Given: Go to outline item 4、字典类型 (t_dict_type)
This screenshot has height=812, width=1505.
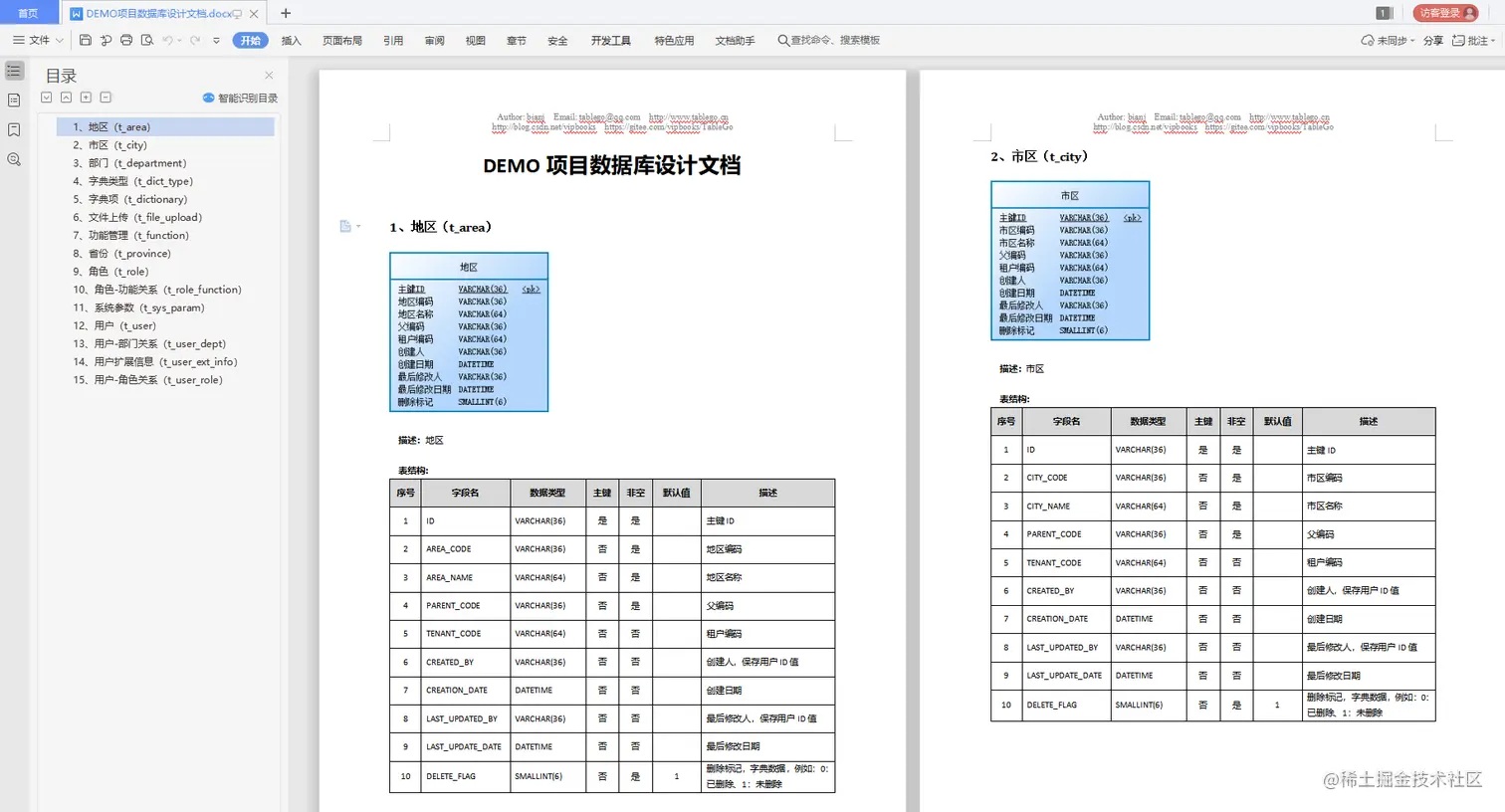Looking at the screenshot, I should [132, 181].
